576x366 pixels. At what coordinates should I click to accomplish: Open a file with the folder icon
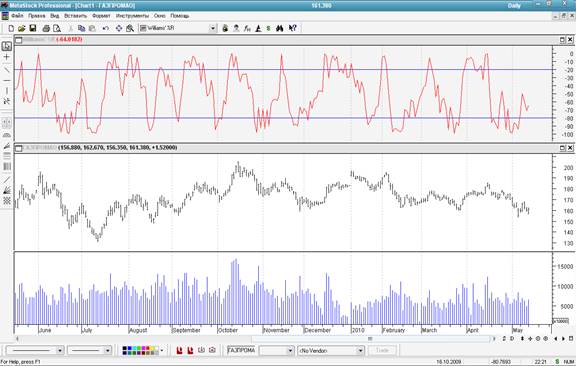tap(21, 28)
